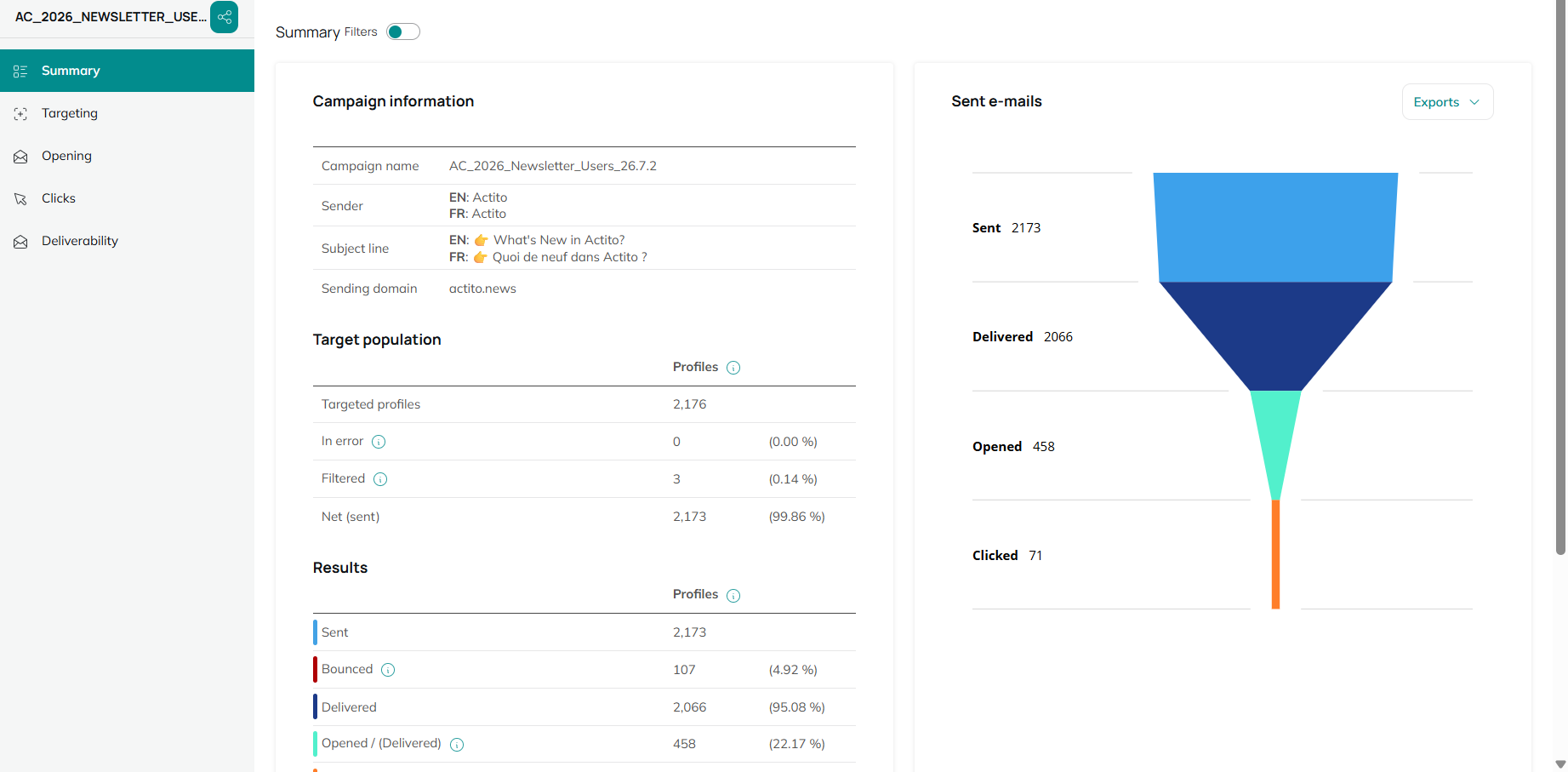The image size is (1568, 772).
Task: Click the English subject line What's New in Actito?
Action: [559, 240]
